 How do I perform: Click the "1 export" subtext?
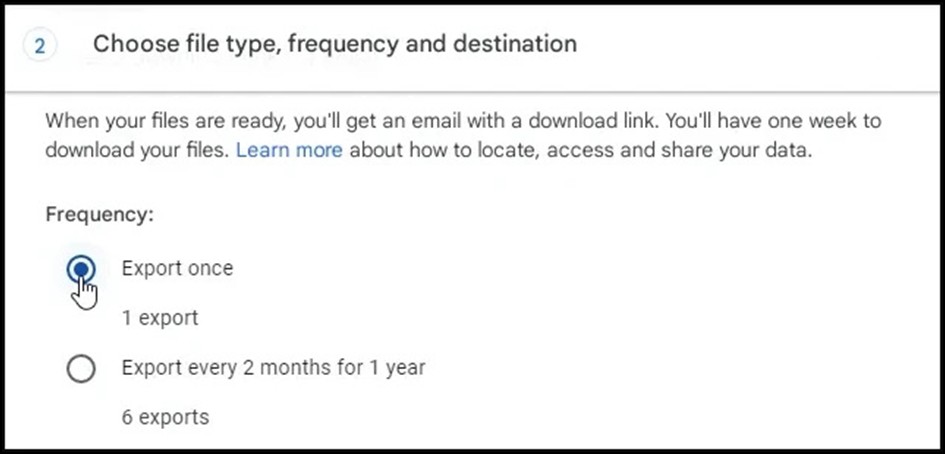160,318
